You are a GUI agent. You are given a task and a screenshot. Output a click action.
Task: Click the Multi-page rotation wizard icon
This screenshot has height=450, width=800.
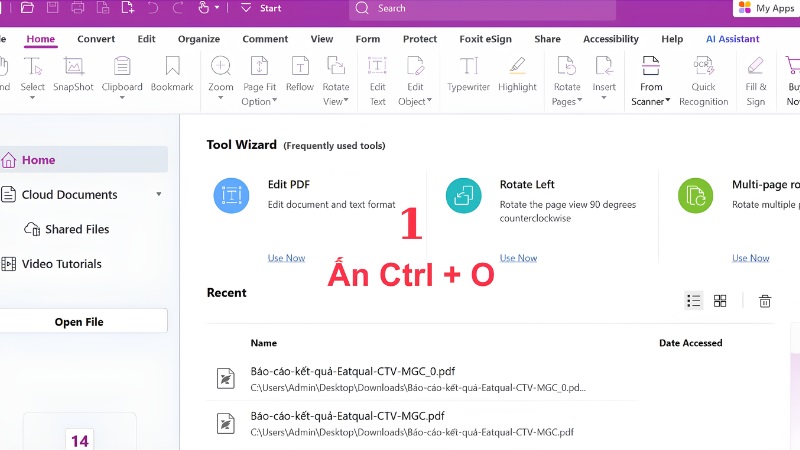coord(695,195)
